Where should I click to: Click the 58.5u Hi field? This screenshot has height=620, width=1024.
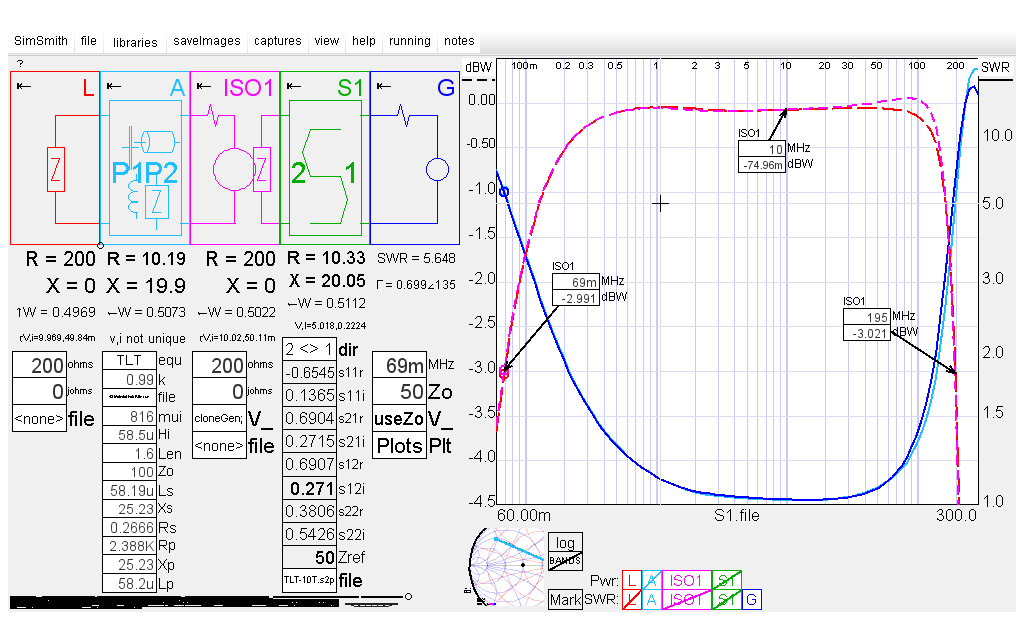(x=129, y=434)
